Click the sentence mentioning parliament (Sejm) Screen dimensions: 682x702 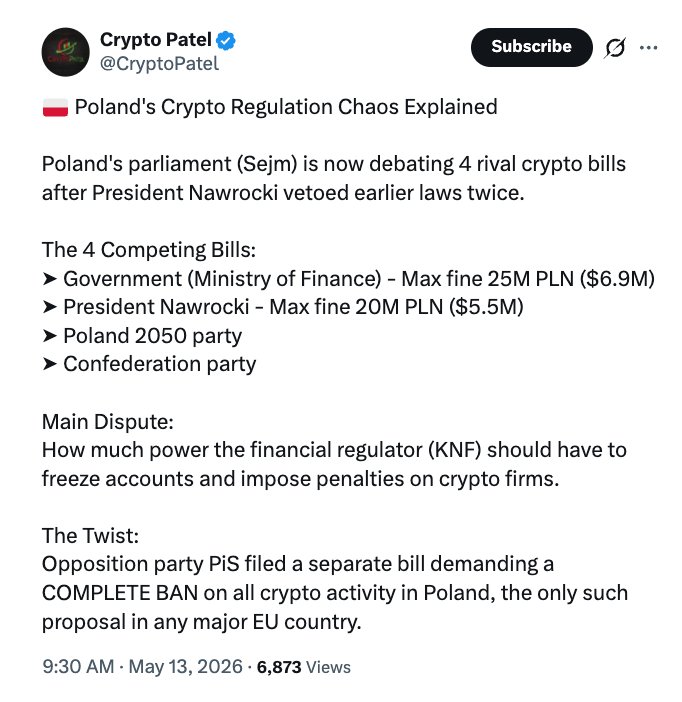coord(334,179)
